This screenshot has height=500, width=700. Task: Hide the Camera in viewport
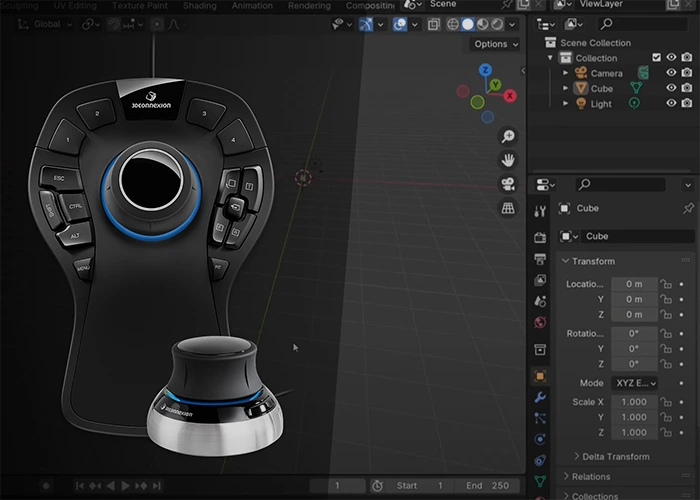(672, 73)
